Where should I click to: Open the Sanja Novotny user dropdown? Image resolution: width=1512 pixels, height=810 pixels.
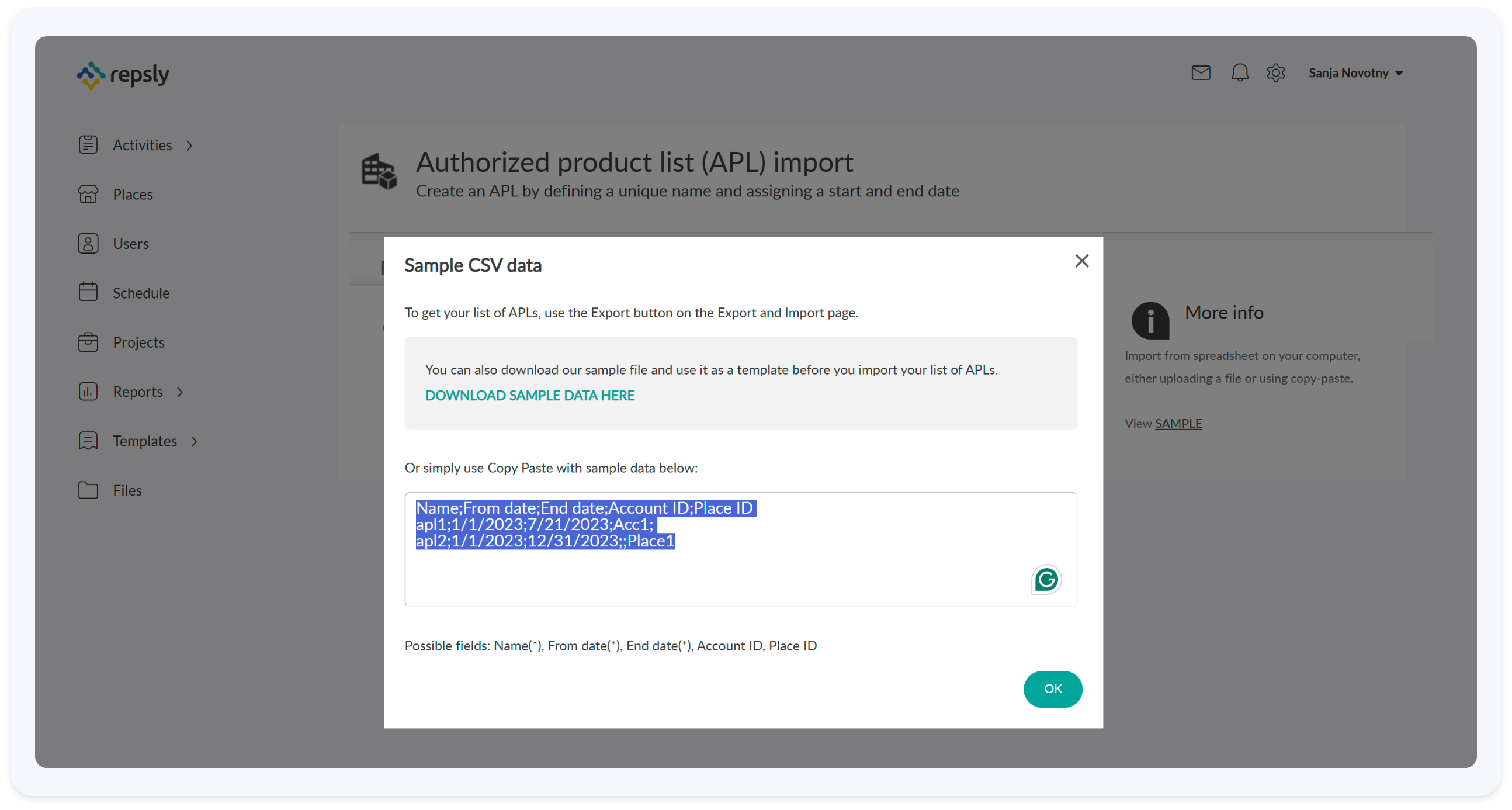point(1355,73)
